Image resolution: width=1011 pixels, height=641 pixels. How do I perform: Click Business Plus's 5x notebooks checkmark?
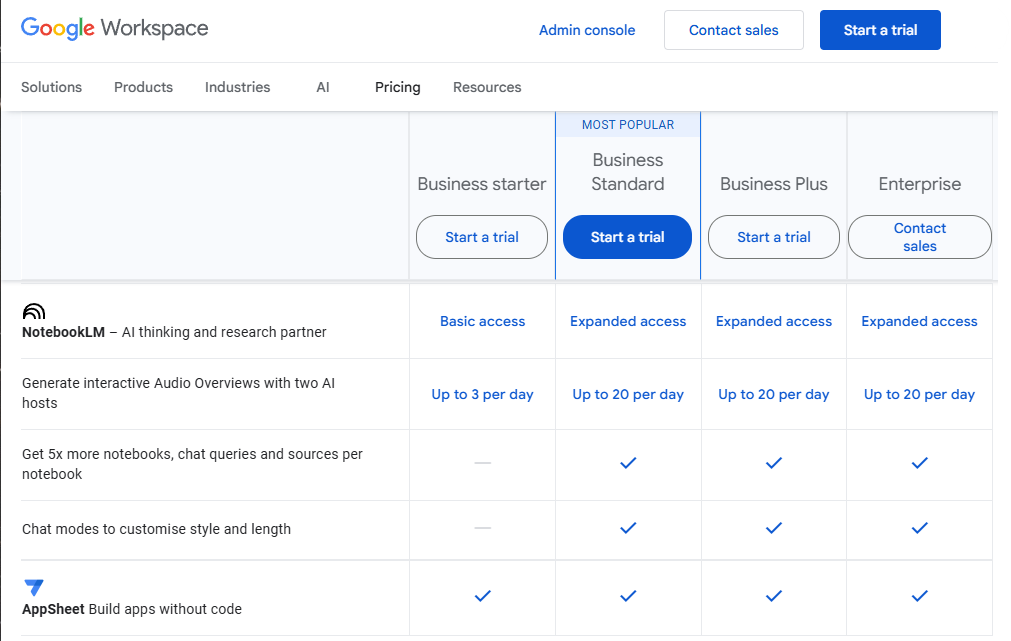tap(773, 463)
